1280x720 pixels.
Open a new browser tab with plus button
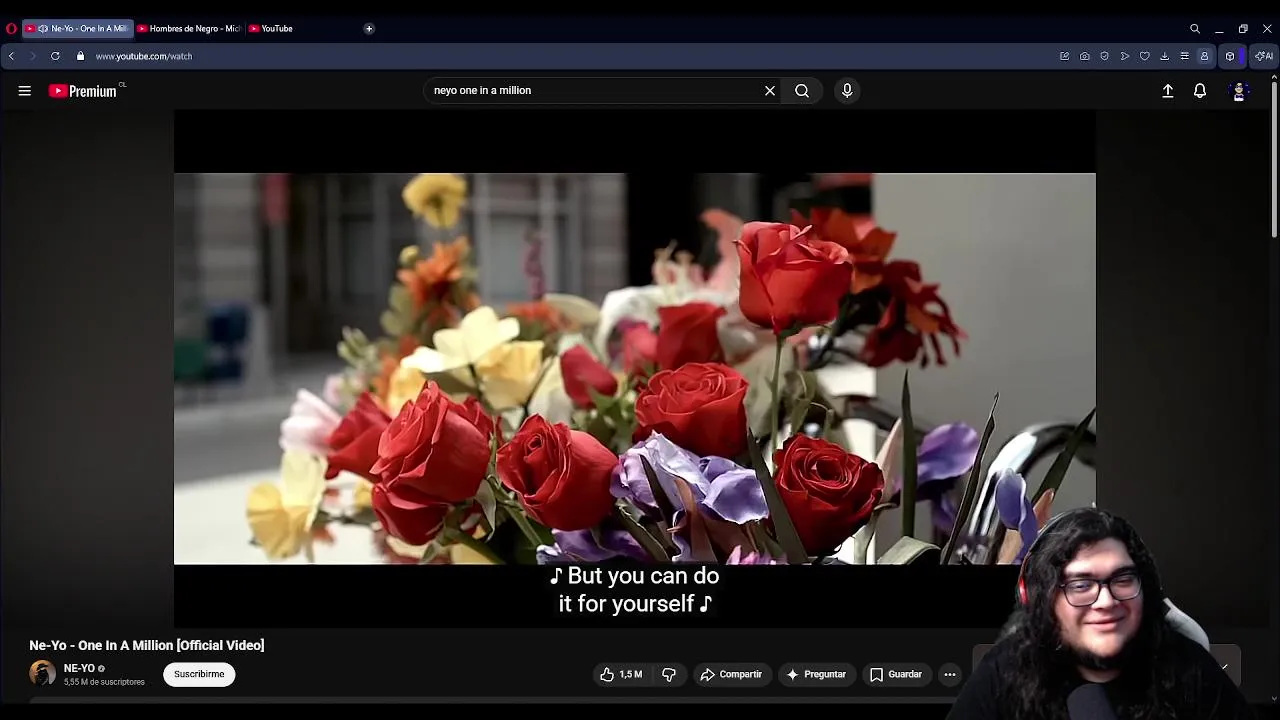[369, 29]
